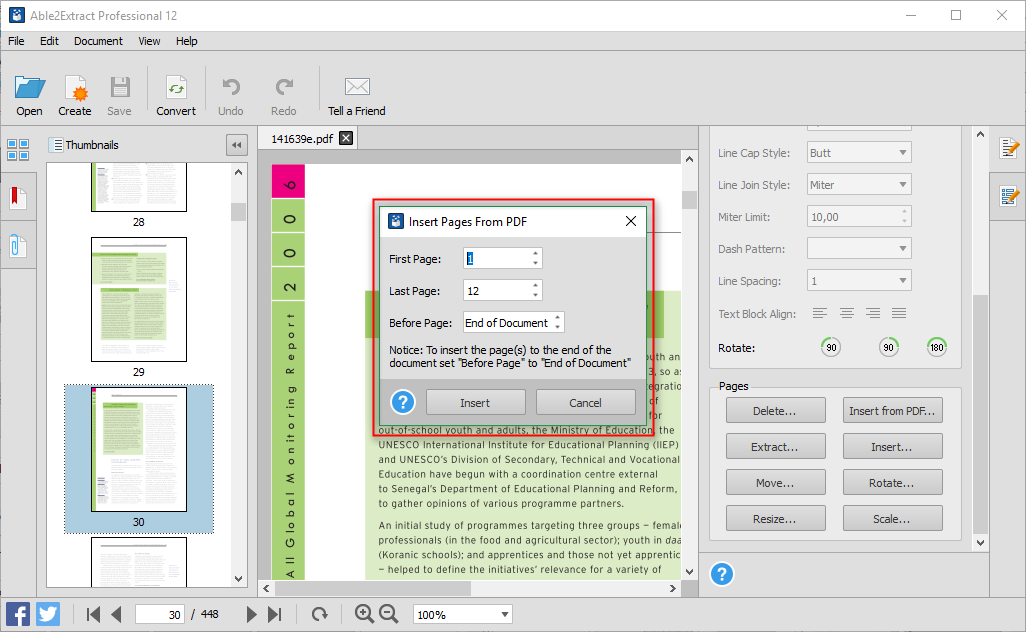This screenshot has width=1026, height=632.
Task: Open the top edit-note panel icon on right edge
Action: (x=1009, y=148)
